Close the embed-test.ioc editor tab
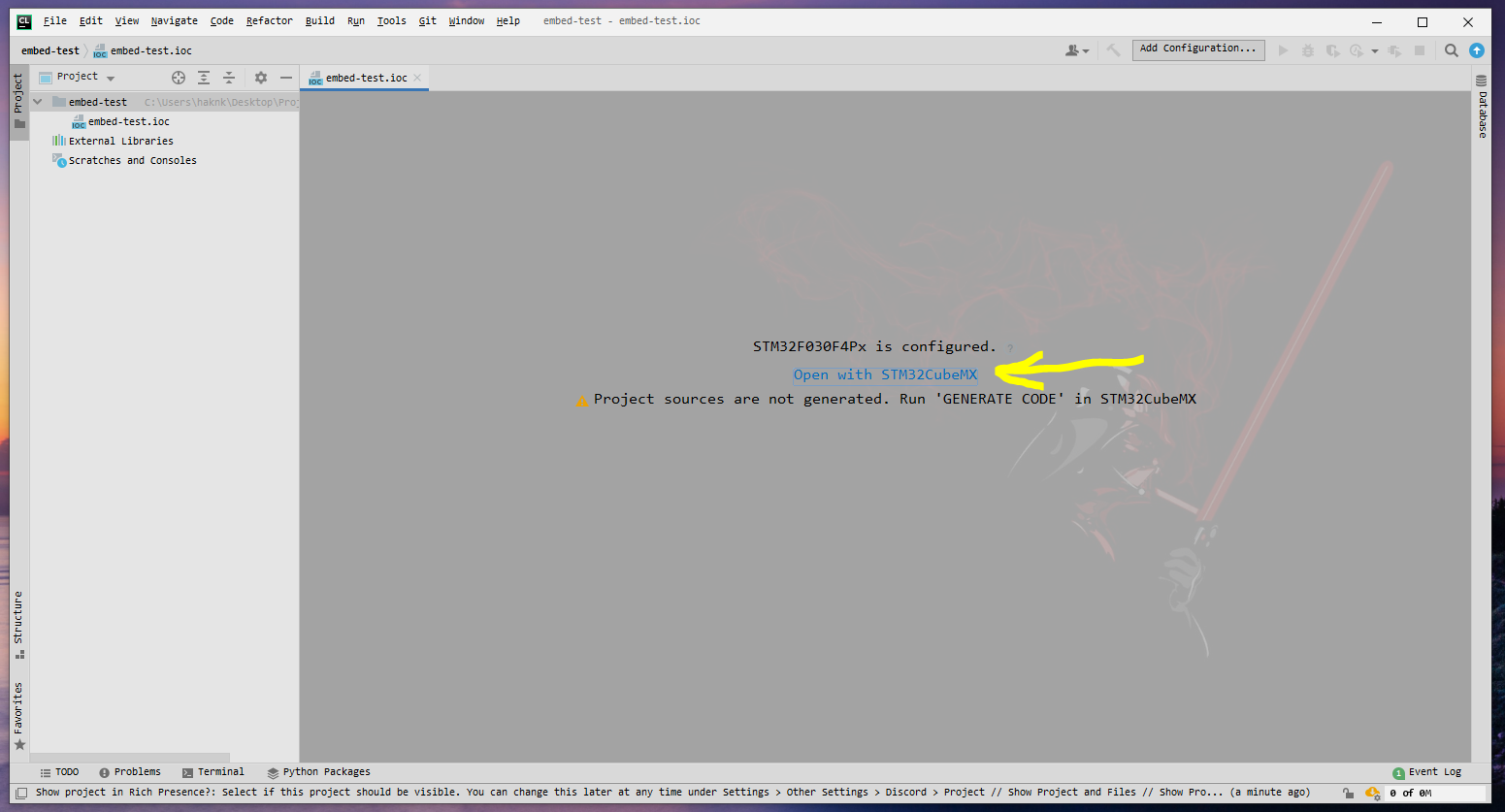The height and width of the screenshot is (812, 1505). (x=417, y=78)
